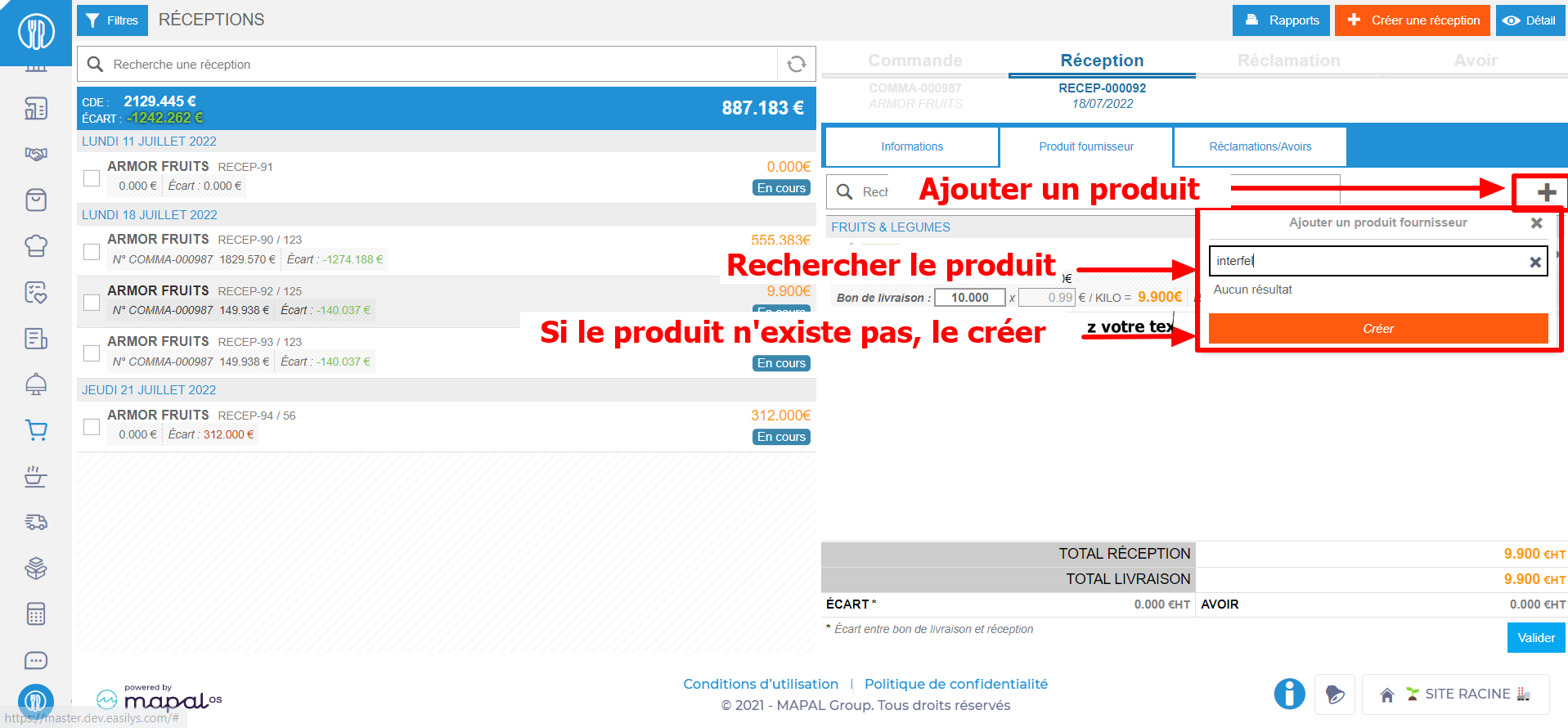This screenshot has width=1568, height=728.
Task: Open the Conditions d'utilisation link
Action: [761, 684]
